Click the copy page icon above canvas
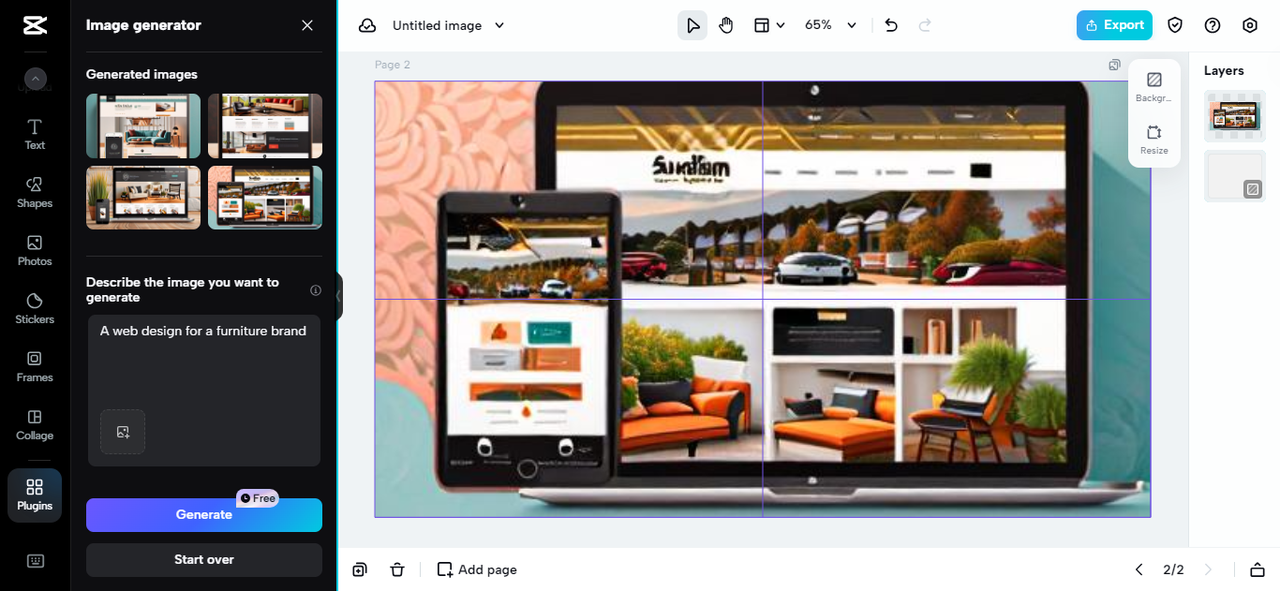 pyautogui.click(x=1114, y=65)
